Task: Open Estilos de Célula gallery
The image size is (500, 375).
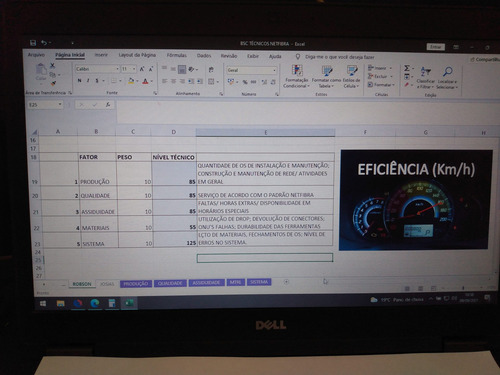Action: (x=351, y=77)
